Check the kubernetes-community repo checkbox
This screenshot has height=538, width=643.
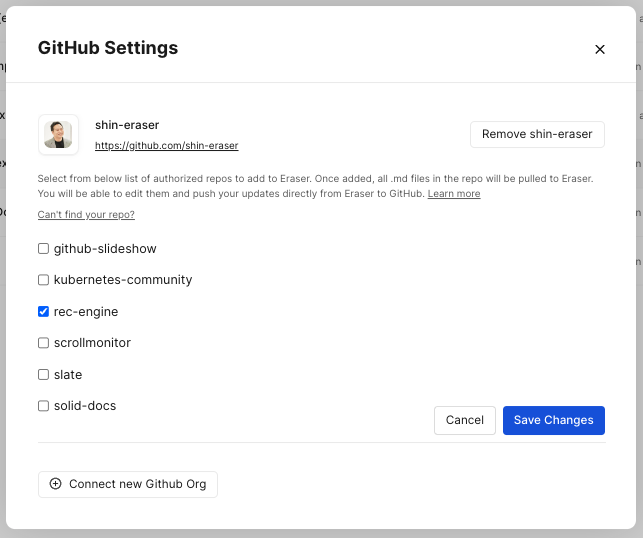pos(43,280)
